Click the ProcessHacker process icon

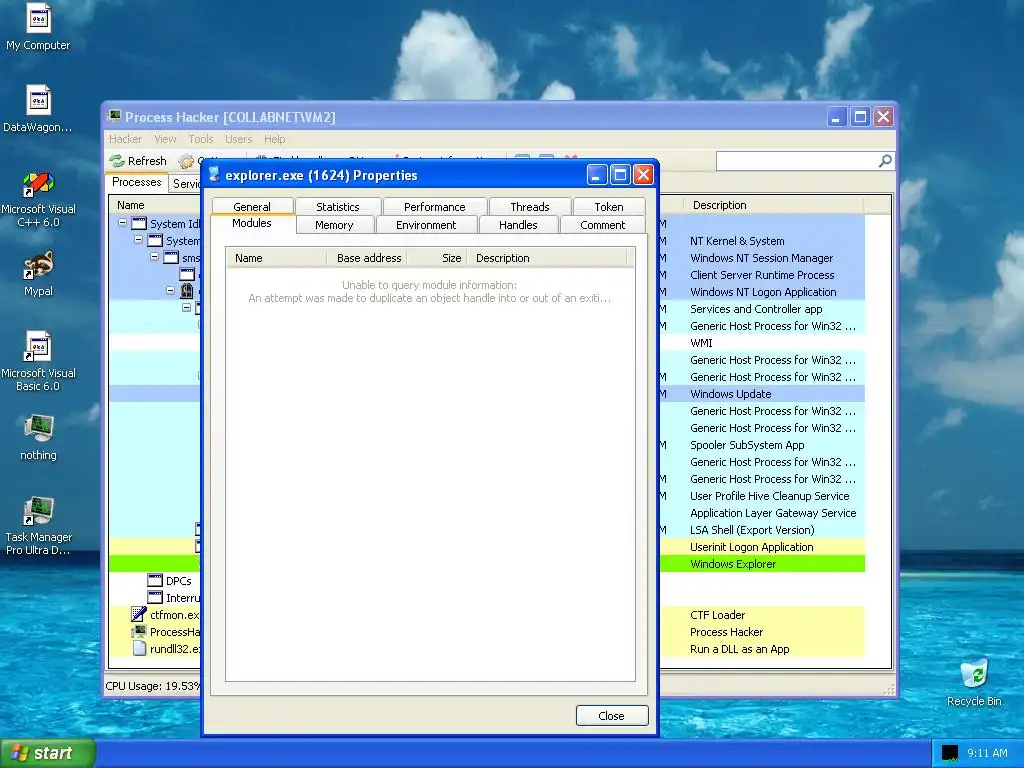click(138, 631)
